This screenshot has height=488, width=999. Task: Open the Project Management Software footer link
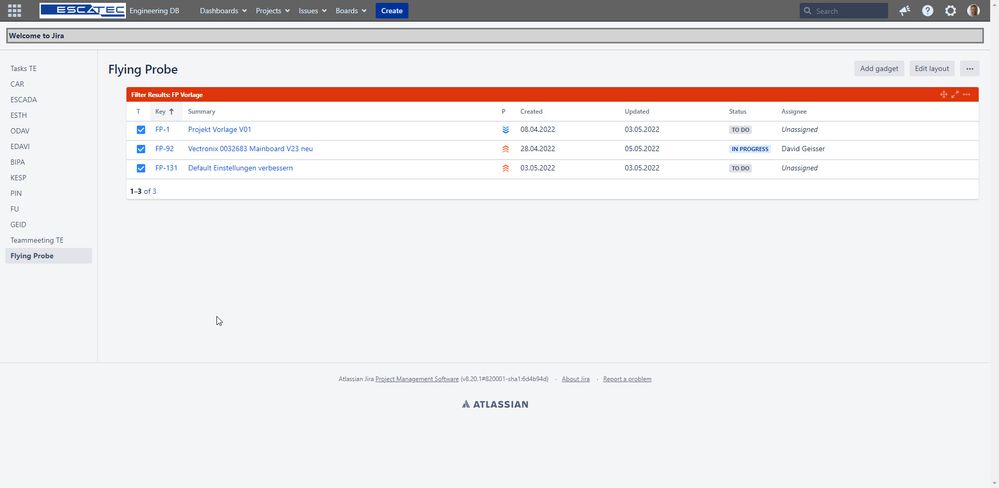tap(417, 379)
